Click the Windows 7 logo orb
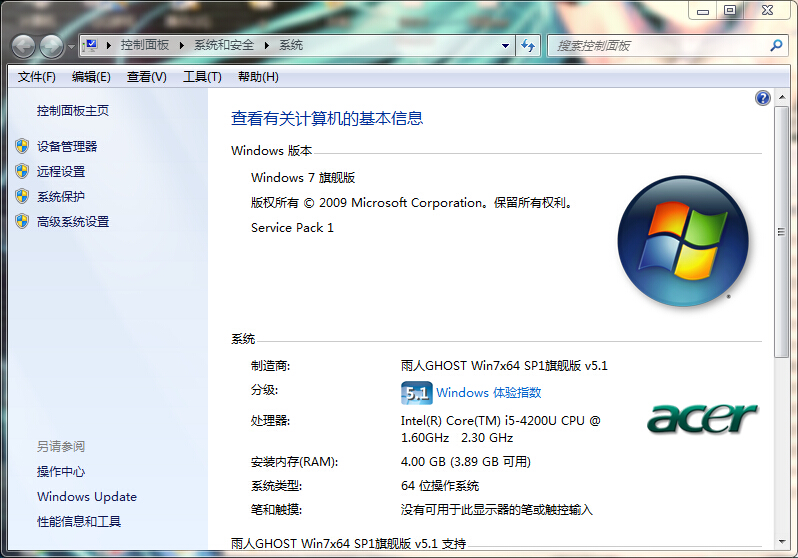This screenshot has height=558, width=798. point(683,241)
